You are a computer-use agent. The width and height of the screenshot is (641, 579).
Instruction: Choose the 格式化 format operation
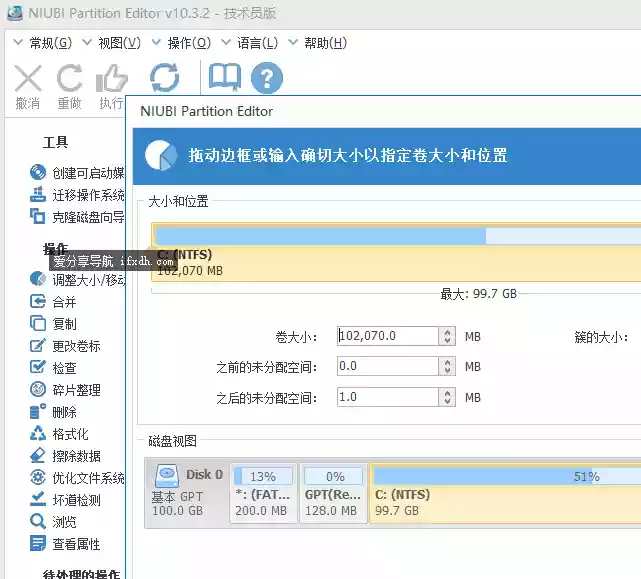59,434
